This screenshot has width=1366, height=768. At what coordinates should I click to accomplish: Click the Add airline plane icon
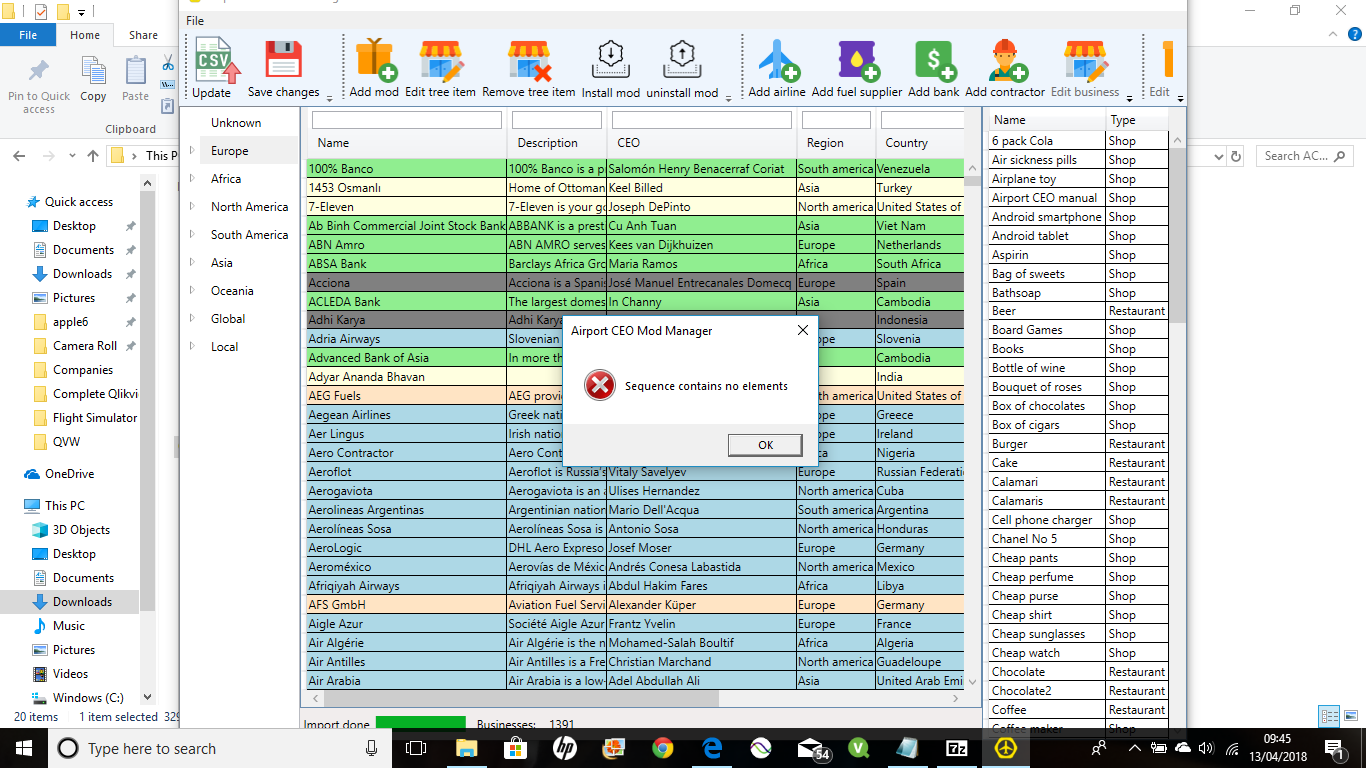pos(777,60)
